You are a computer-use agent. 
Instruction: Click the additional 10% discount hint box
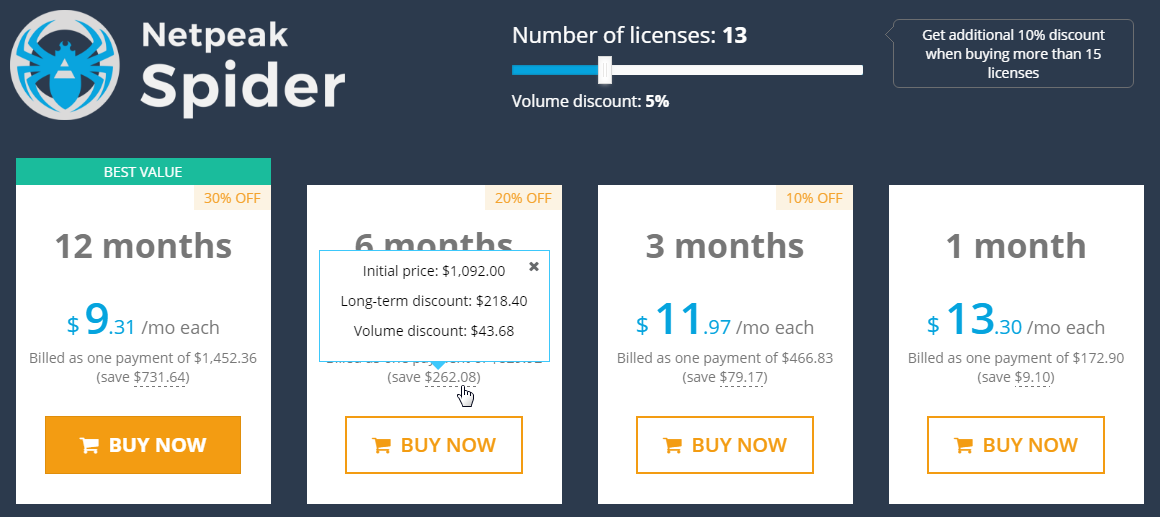pos(1013,54)
